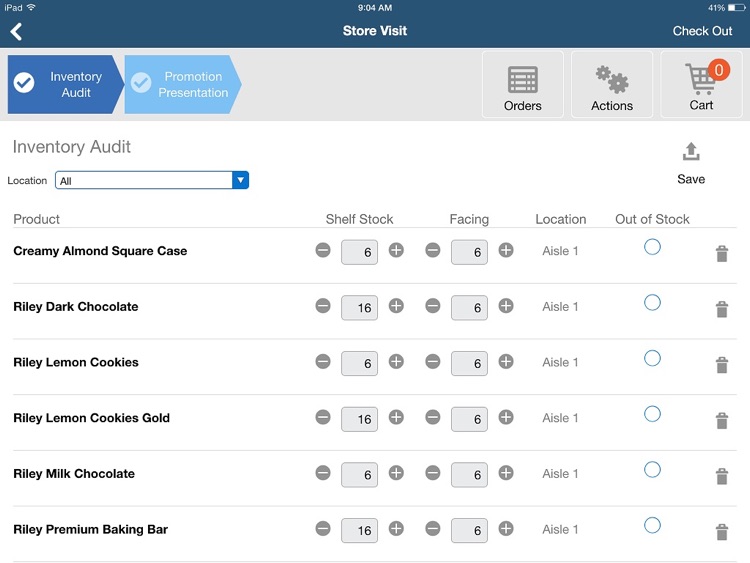
Task: Go back using the back arrow
Action: [16, 32]
